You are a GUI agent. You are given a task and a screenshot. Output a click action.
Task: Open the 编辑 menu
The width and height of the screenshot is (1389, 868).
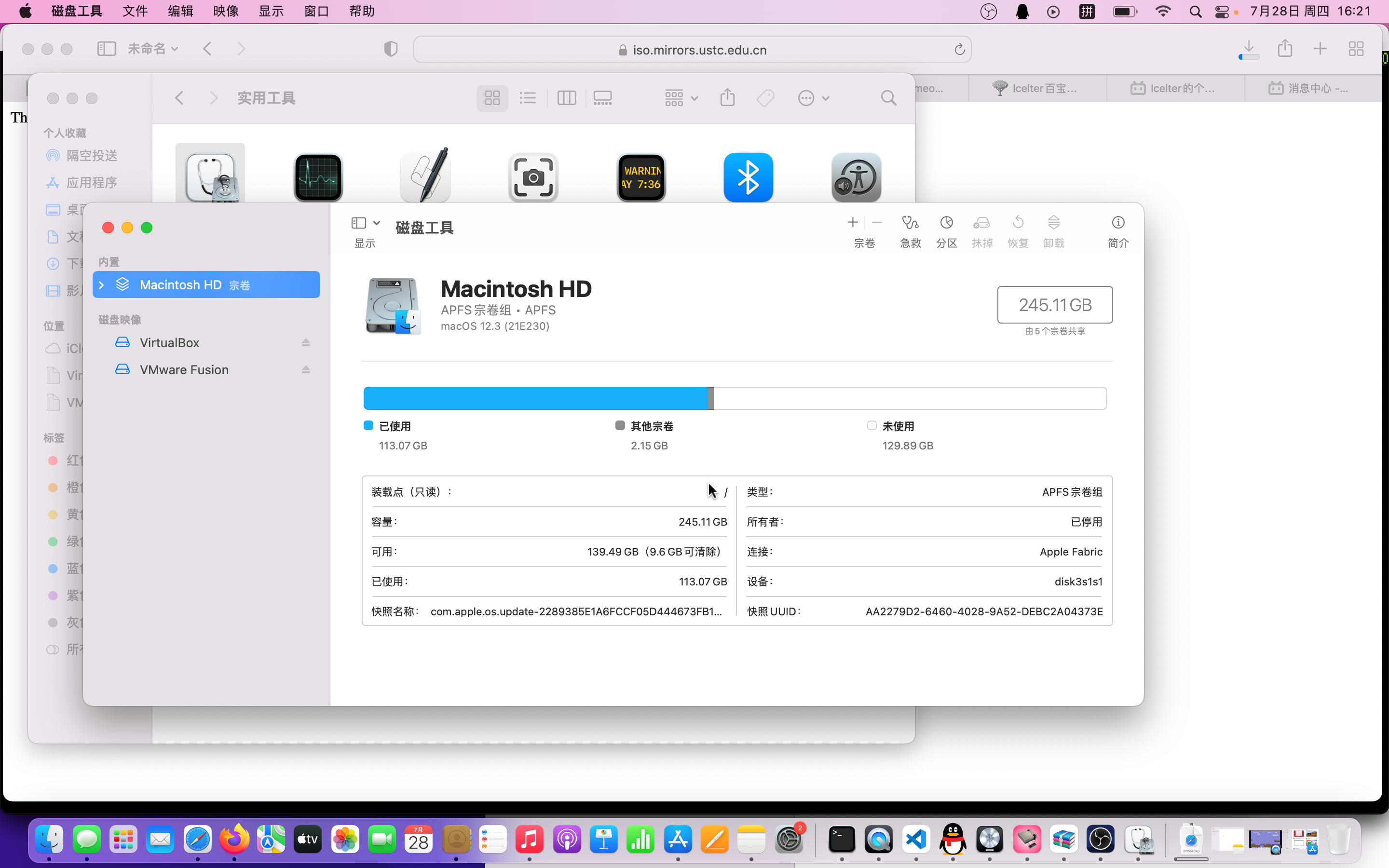181,12
